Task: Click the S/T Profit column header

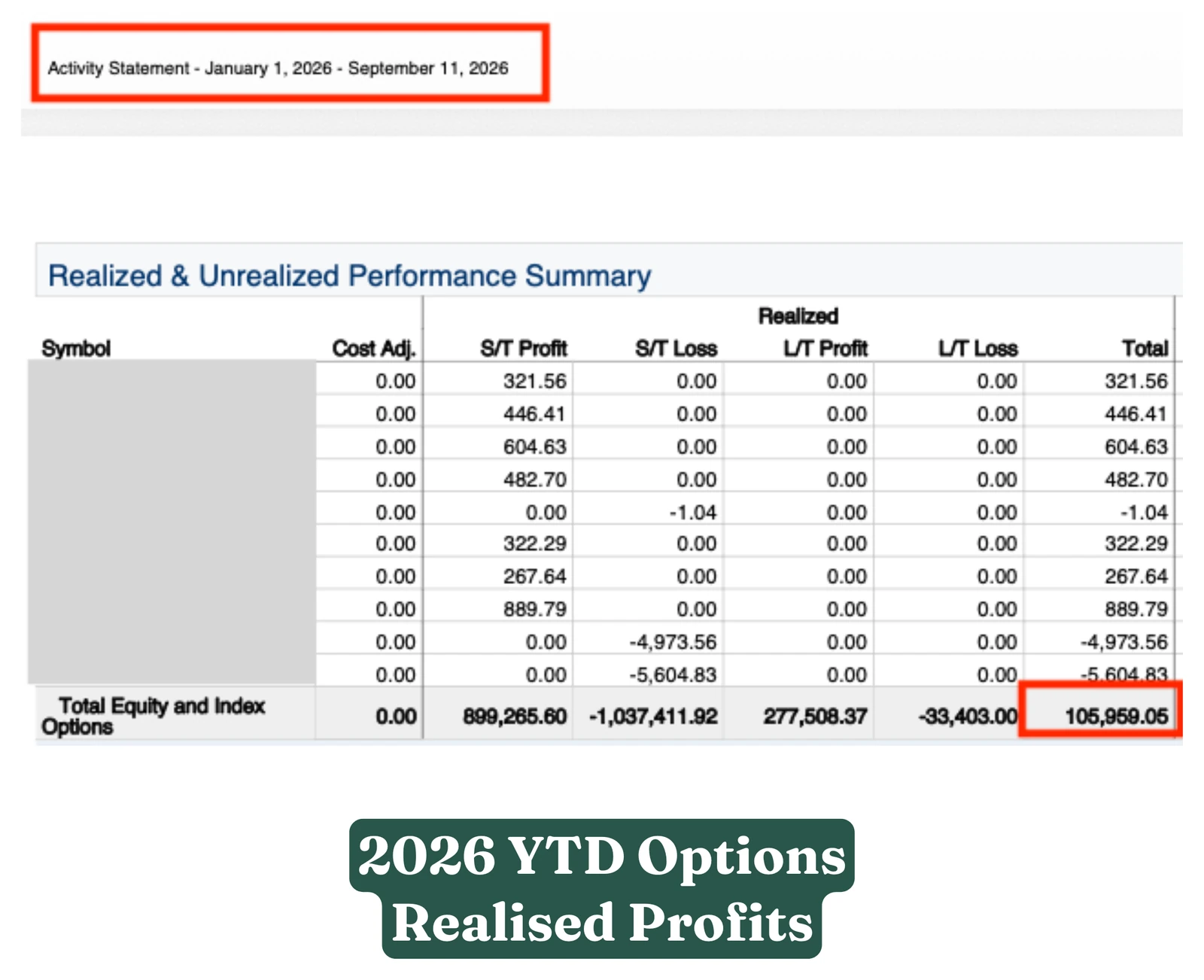Action: [x=524, y=348]
